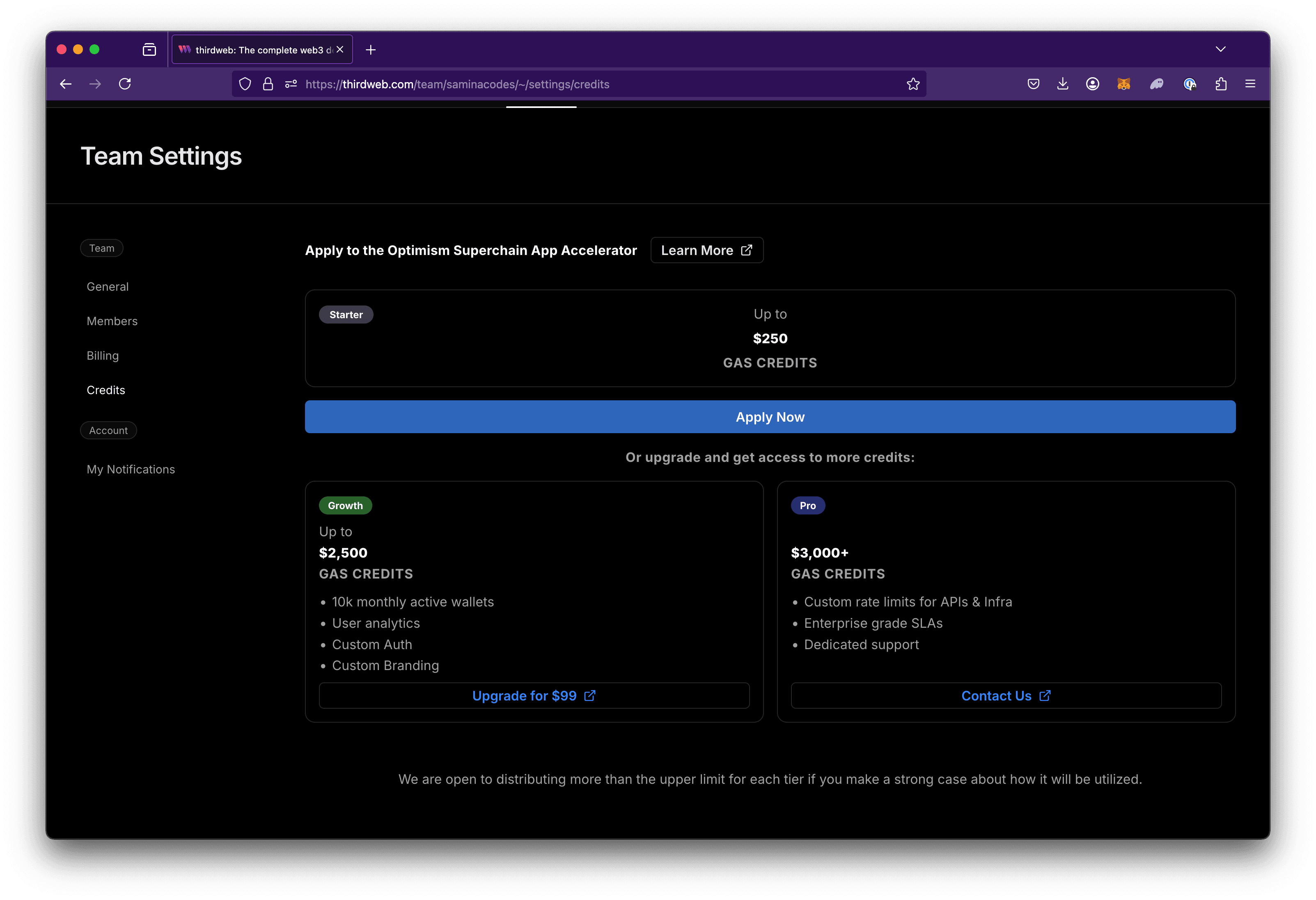The height and width of the screenshot is (900, 1316).
Task: Click the tracking protection shield
Action: click(x=245, y=83)
